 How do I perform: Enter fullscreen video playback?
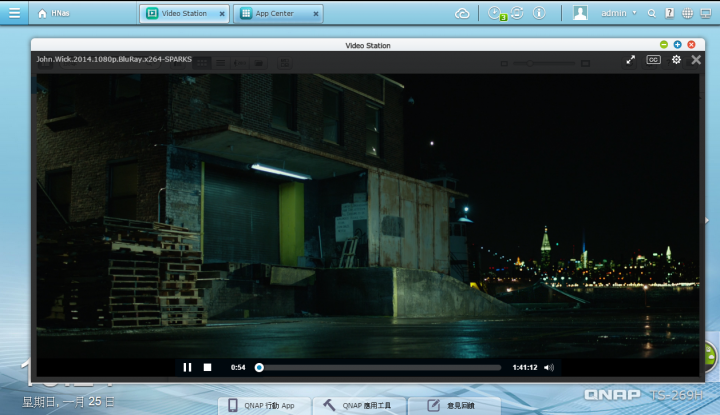630,60
